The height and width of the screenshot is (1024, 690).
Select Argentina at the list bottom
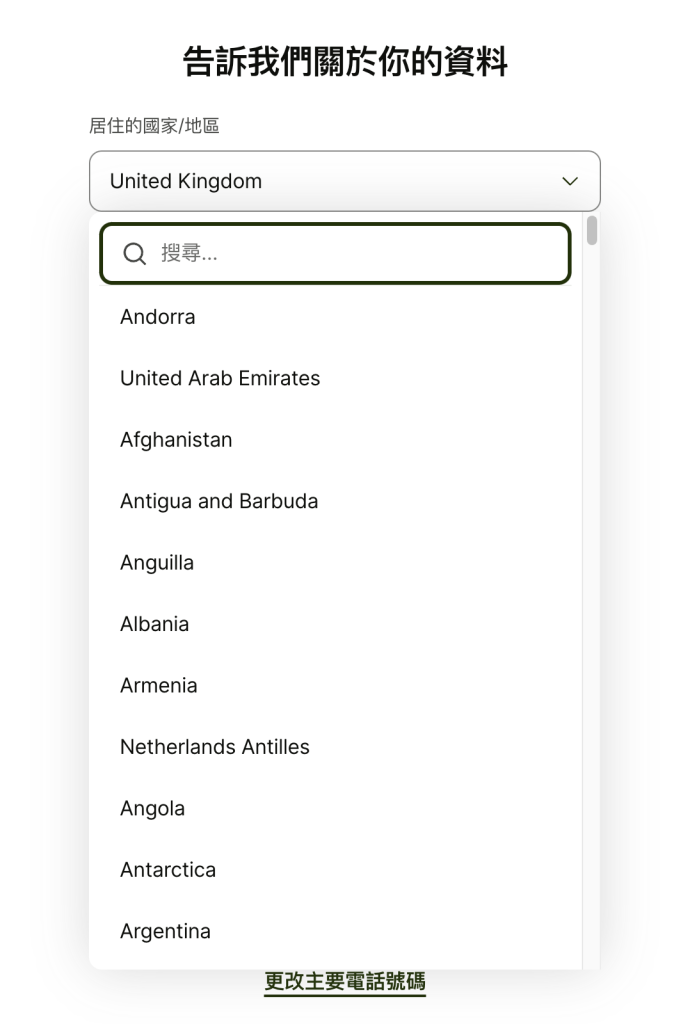tap(165, 932)
